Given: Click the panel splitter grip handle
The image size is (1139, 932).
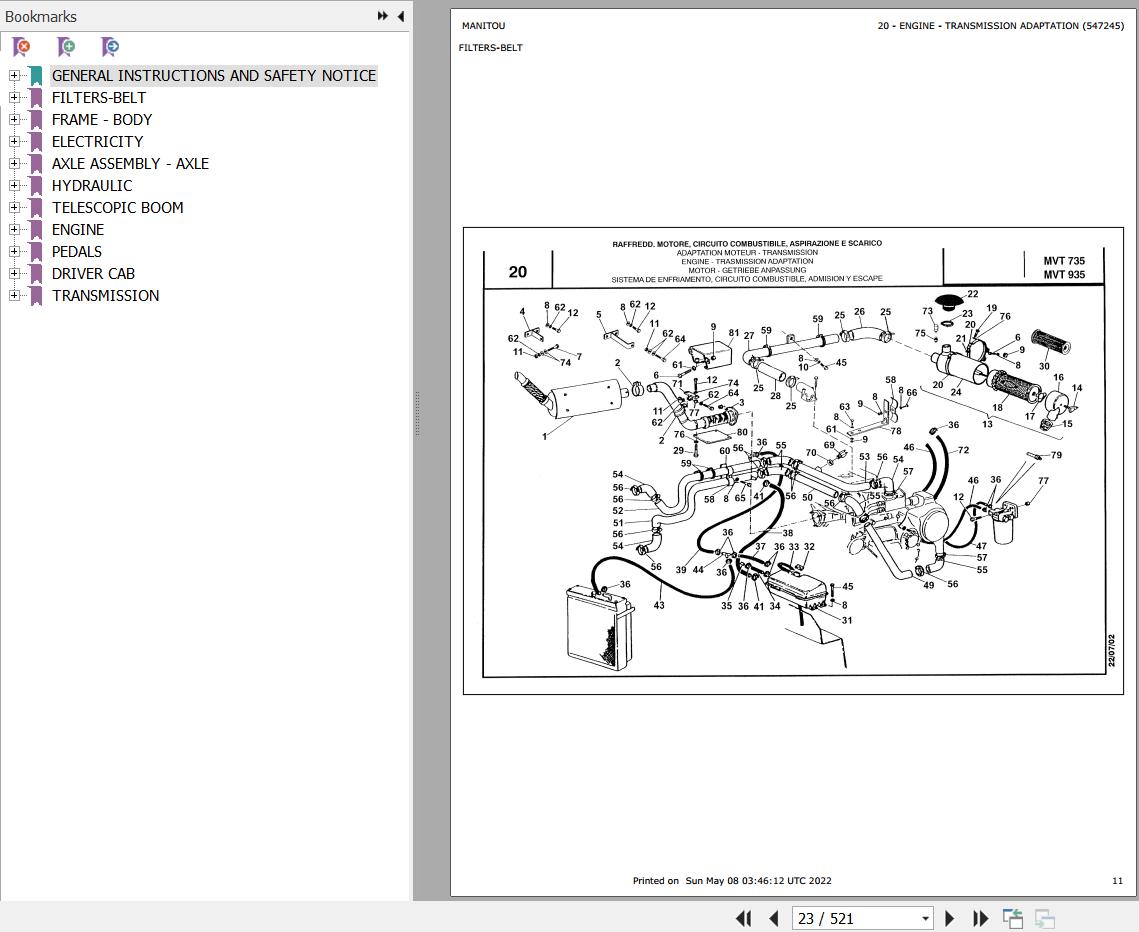Looking at the screenshot, I should coord(417,413).
